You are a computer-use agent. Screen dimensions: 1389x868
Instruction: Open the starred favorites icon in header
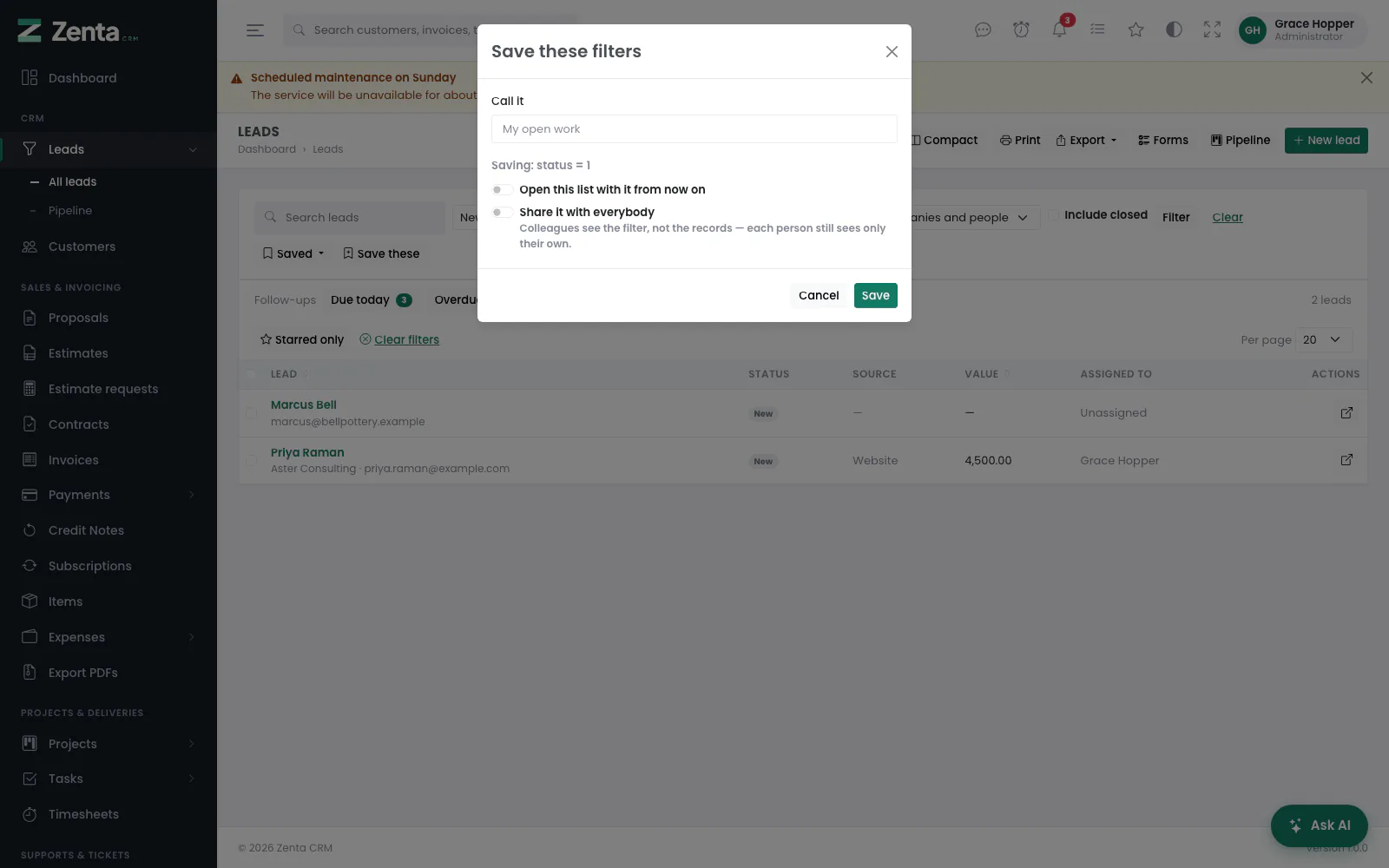point(1136,30)
